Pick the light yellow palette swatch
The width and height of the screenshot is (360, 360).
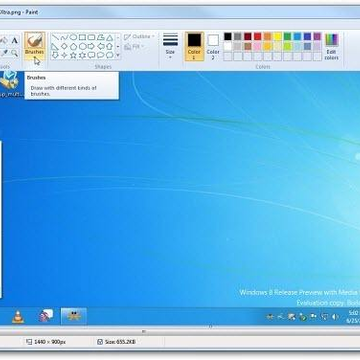(278, 46)
